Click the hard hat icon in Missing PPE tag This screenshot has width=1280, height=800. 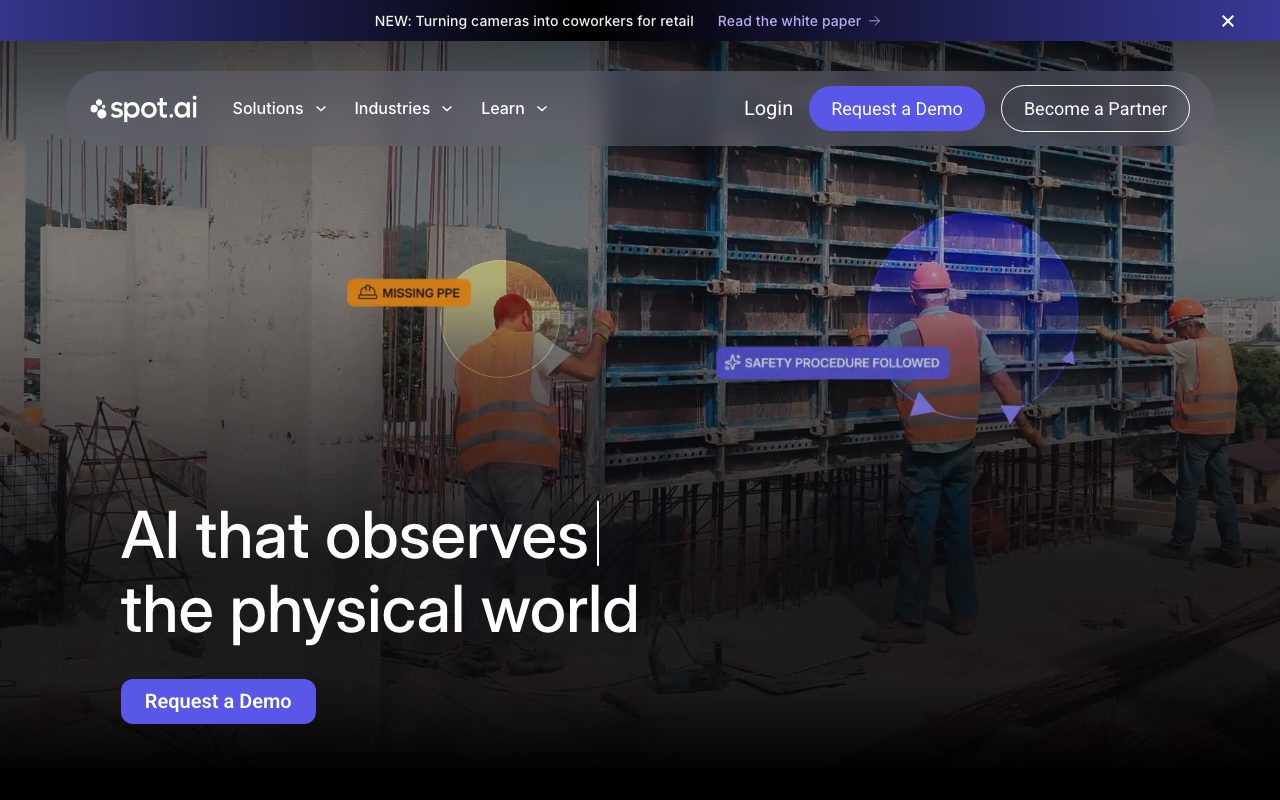tap(368, 293)
